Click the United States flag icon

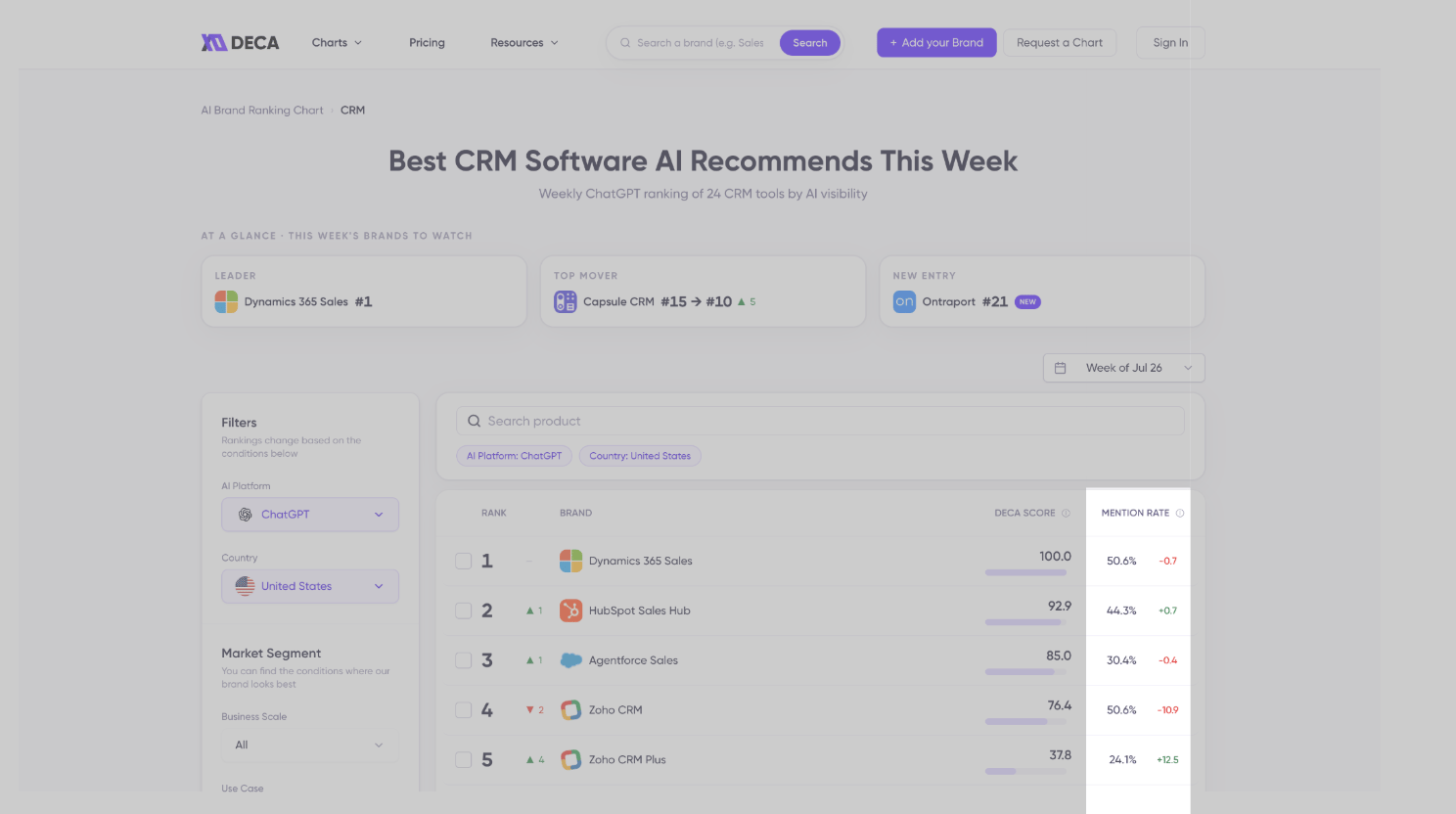point(245,586)
